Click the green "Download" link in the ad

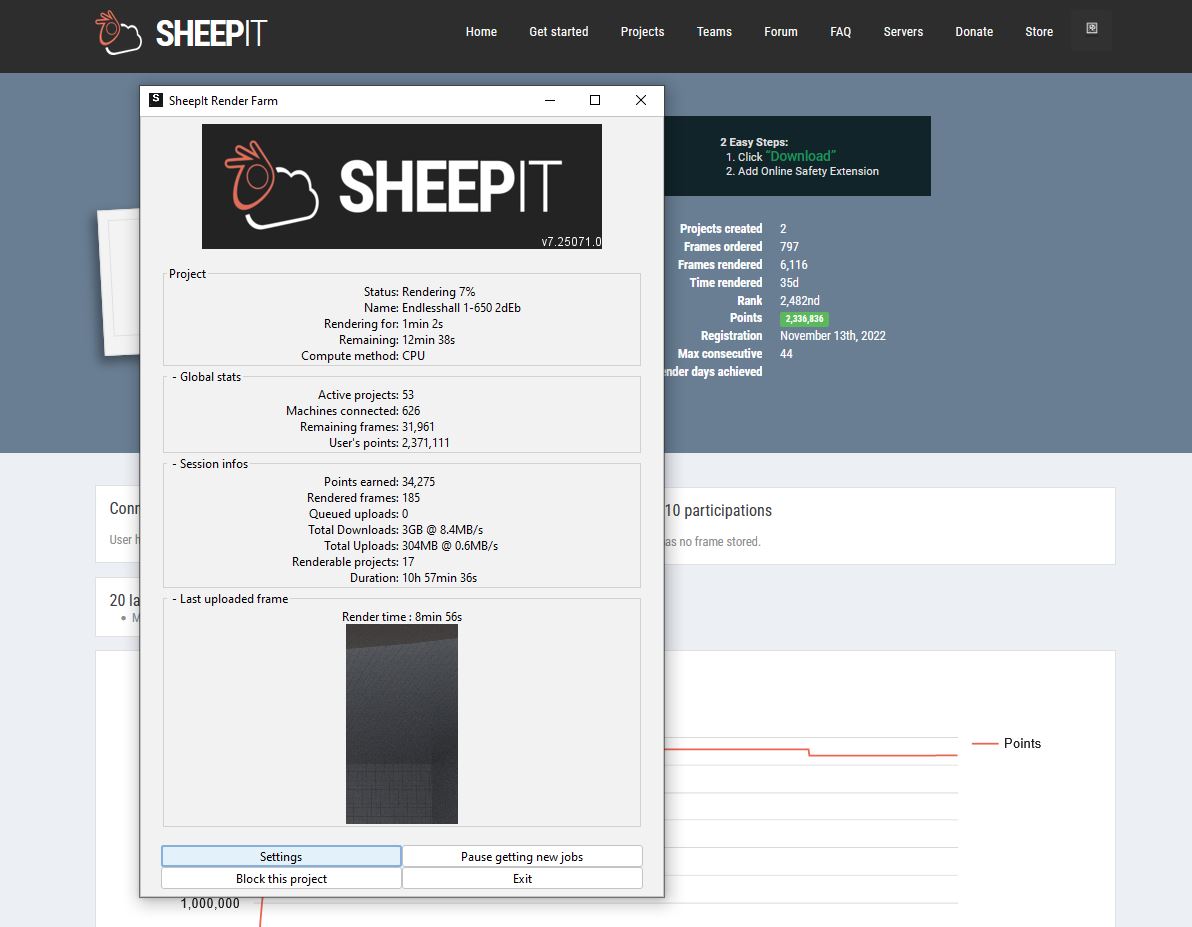800,156
